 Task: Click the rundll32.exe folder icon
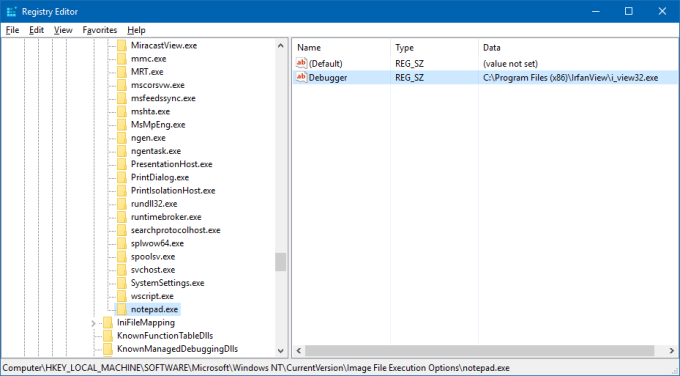point(122,204)
